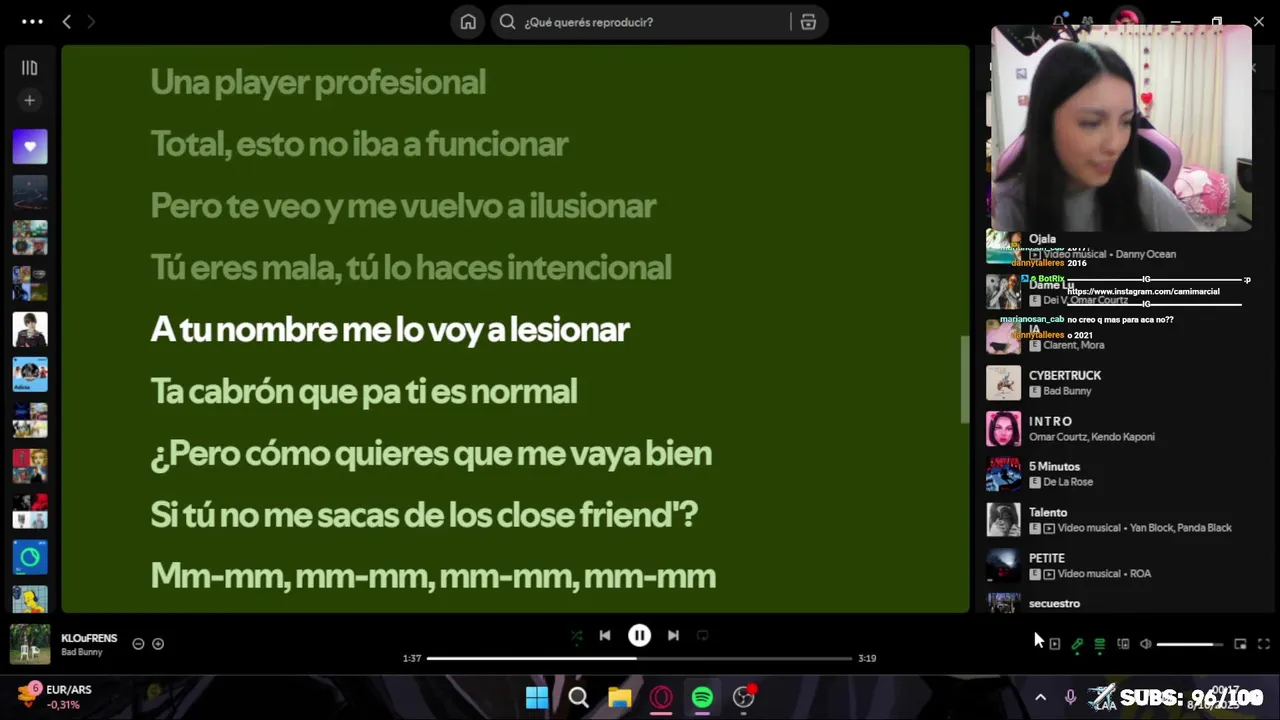Viewport: 1280px width, 720px height.
Task: Pause the current song
Action: point(639,635)
